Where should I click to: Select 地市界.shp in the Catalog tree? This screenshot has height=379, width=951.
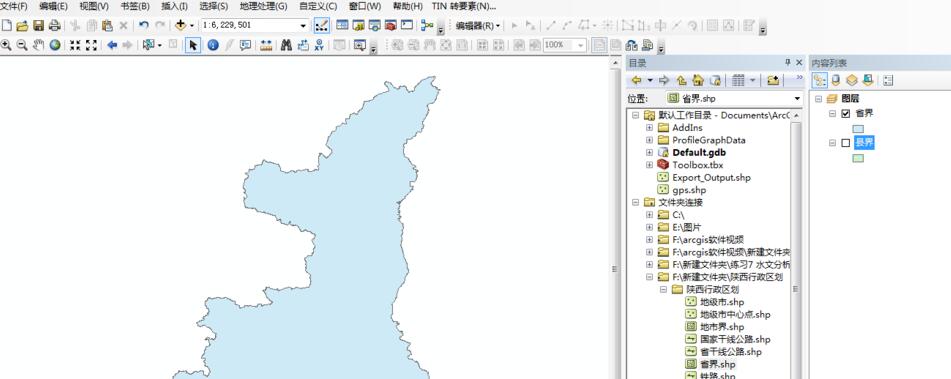pyautogui.click(x=722, y=327)
